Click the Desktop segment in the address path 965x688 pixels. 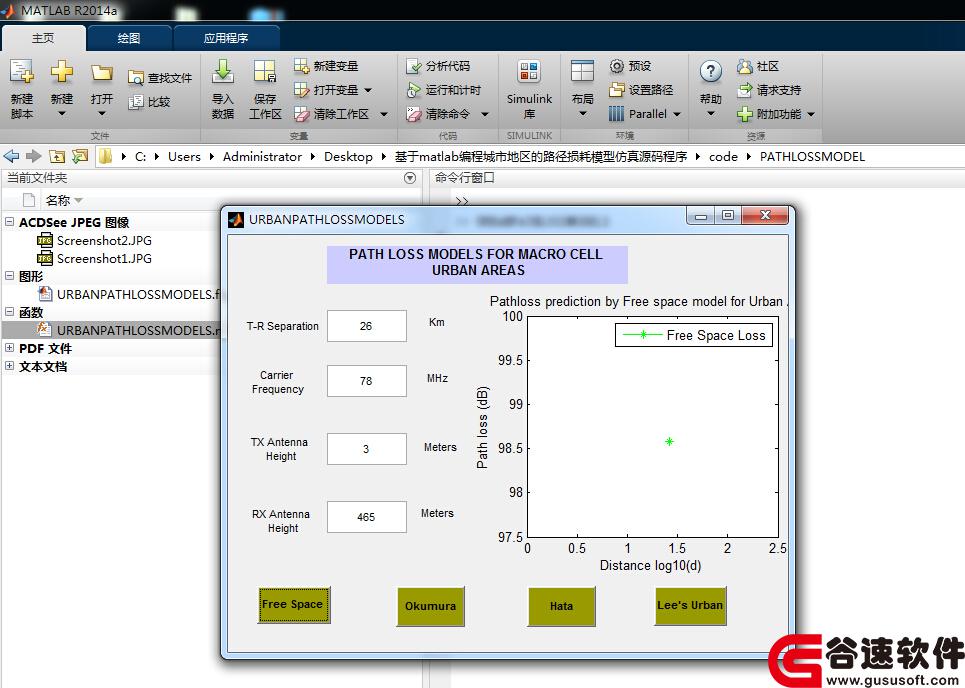pos(348,157)
